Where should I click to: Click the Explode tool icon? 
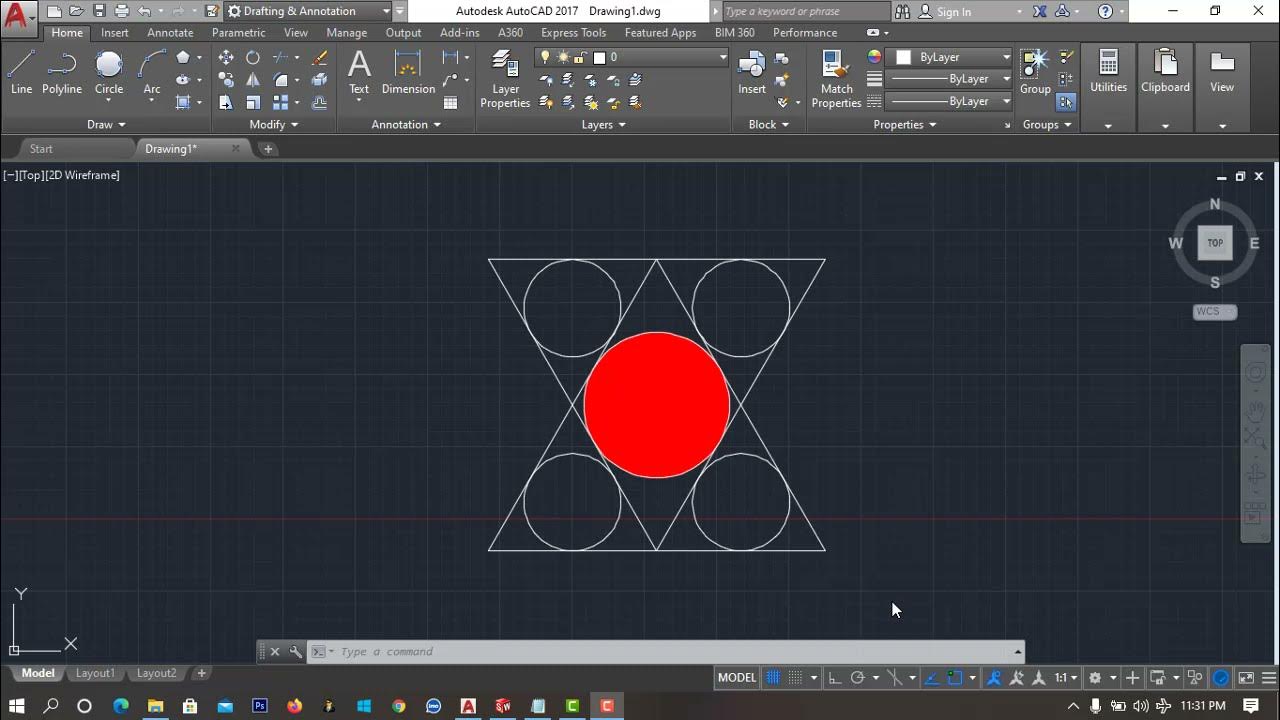(x=319, y=80)
